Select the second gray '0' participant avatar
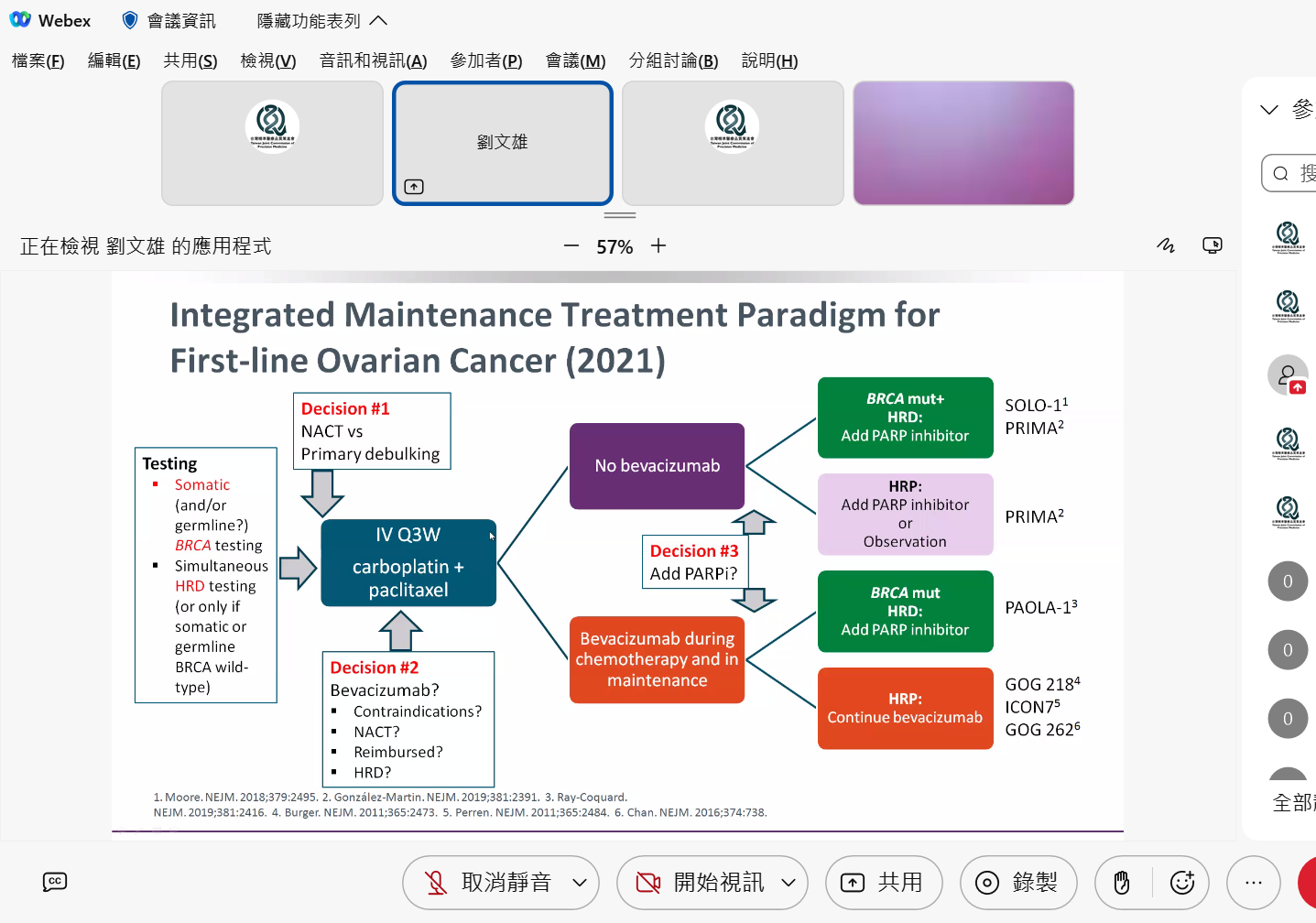 click(1288, 650)
